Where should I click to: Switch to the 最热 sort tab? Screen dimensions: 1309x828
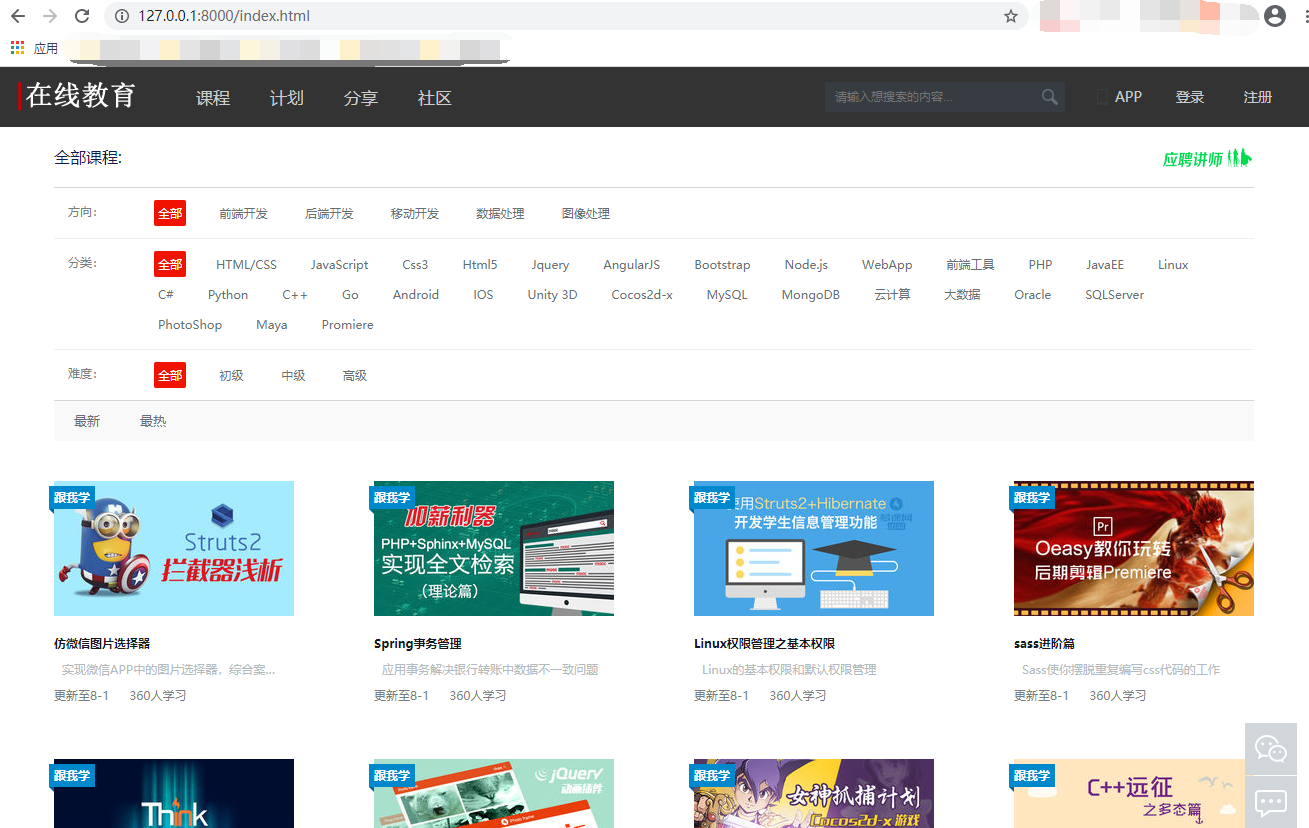click(153, 421)
